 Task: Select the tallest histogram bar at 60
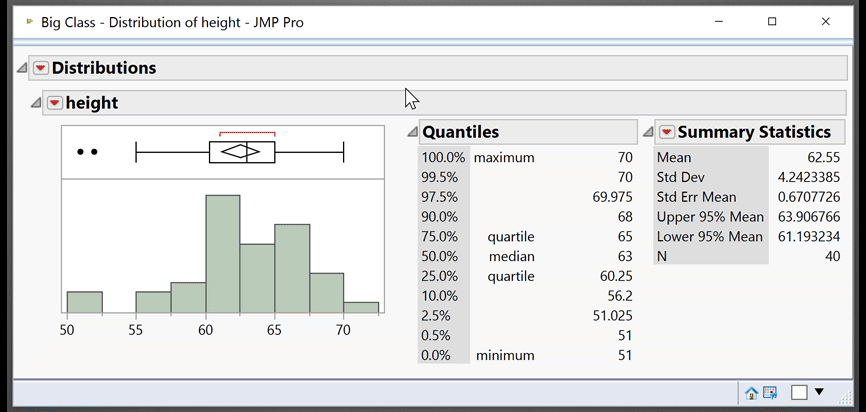click(222, 254)
